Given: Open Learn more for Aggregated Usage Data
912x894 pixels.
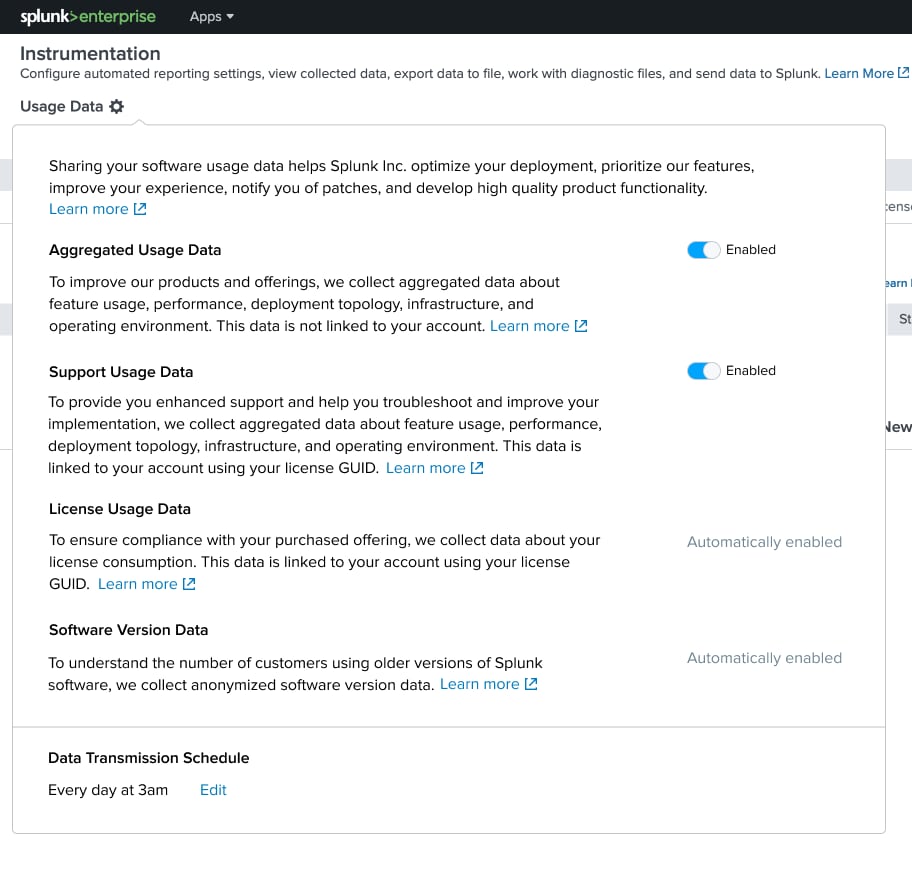Looking at the screenshot, I should (529, 326).
